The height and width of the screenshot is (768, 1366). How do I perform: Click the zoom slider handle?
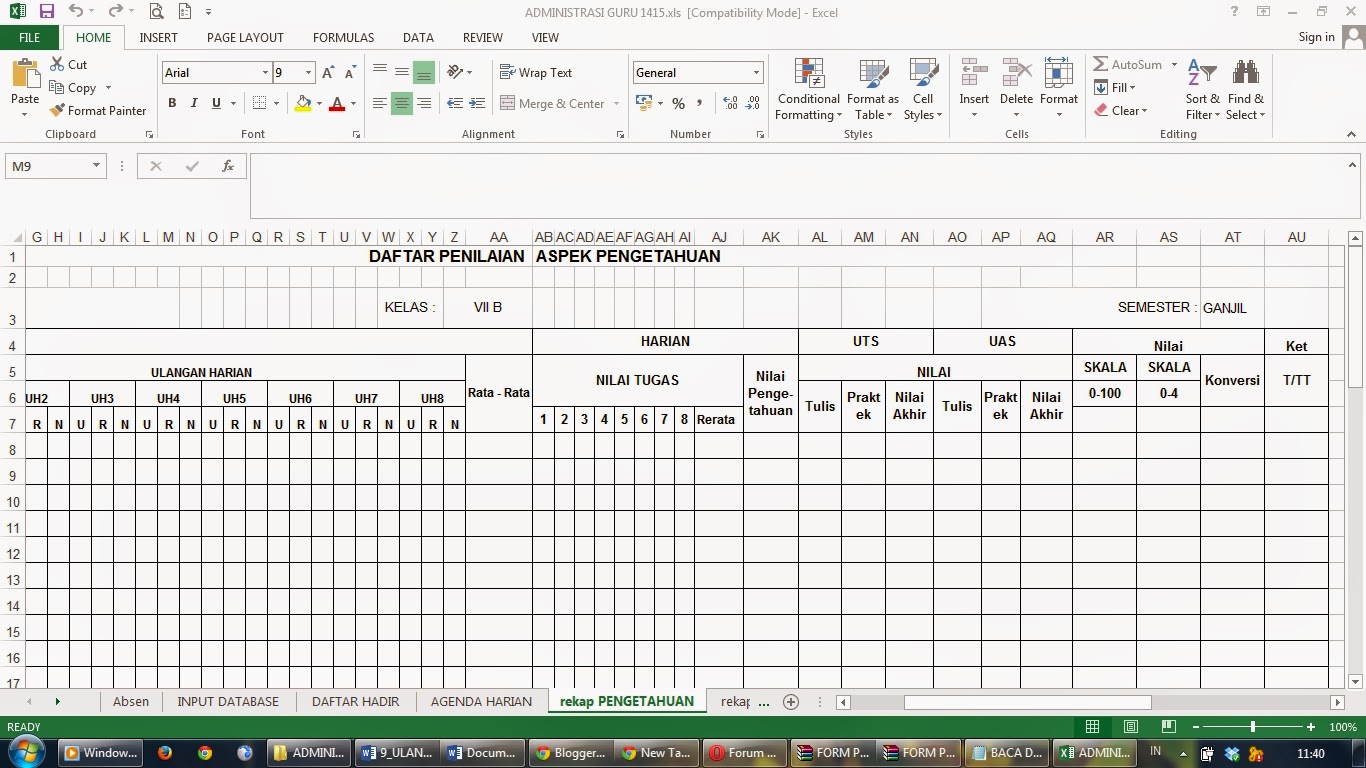tap(1253, 727)
